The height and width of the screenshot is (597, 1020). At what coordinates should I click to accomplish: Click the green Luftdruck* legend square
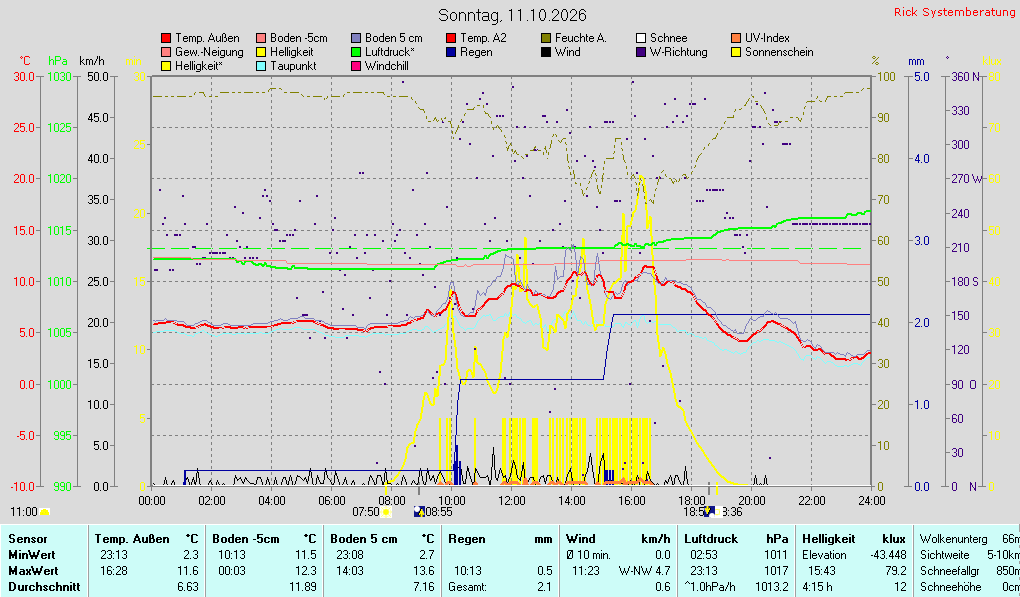point(356,52)
